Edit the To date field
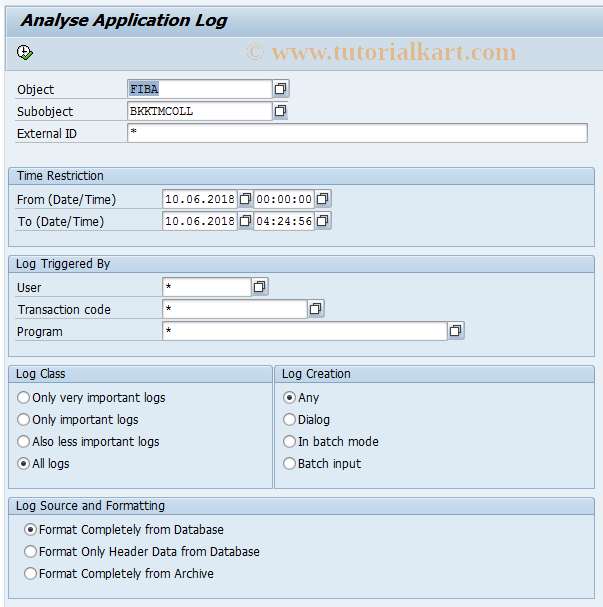 [x=200, y=221]
